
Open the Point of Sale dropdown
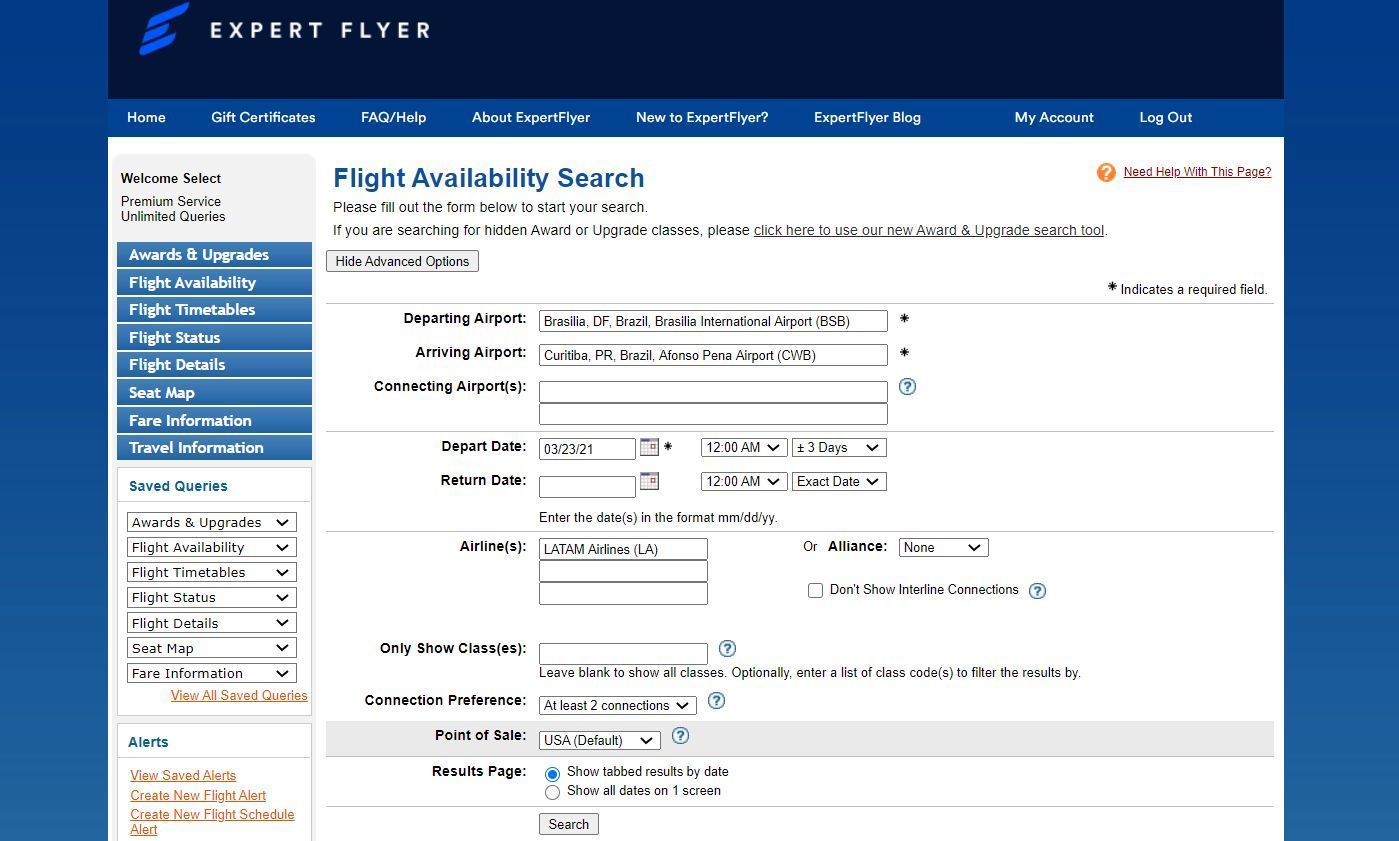(599, 740)
